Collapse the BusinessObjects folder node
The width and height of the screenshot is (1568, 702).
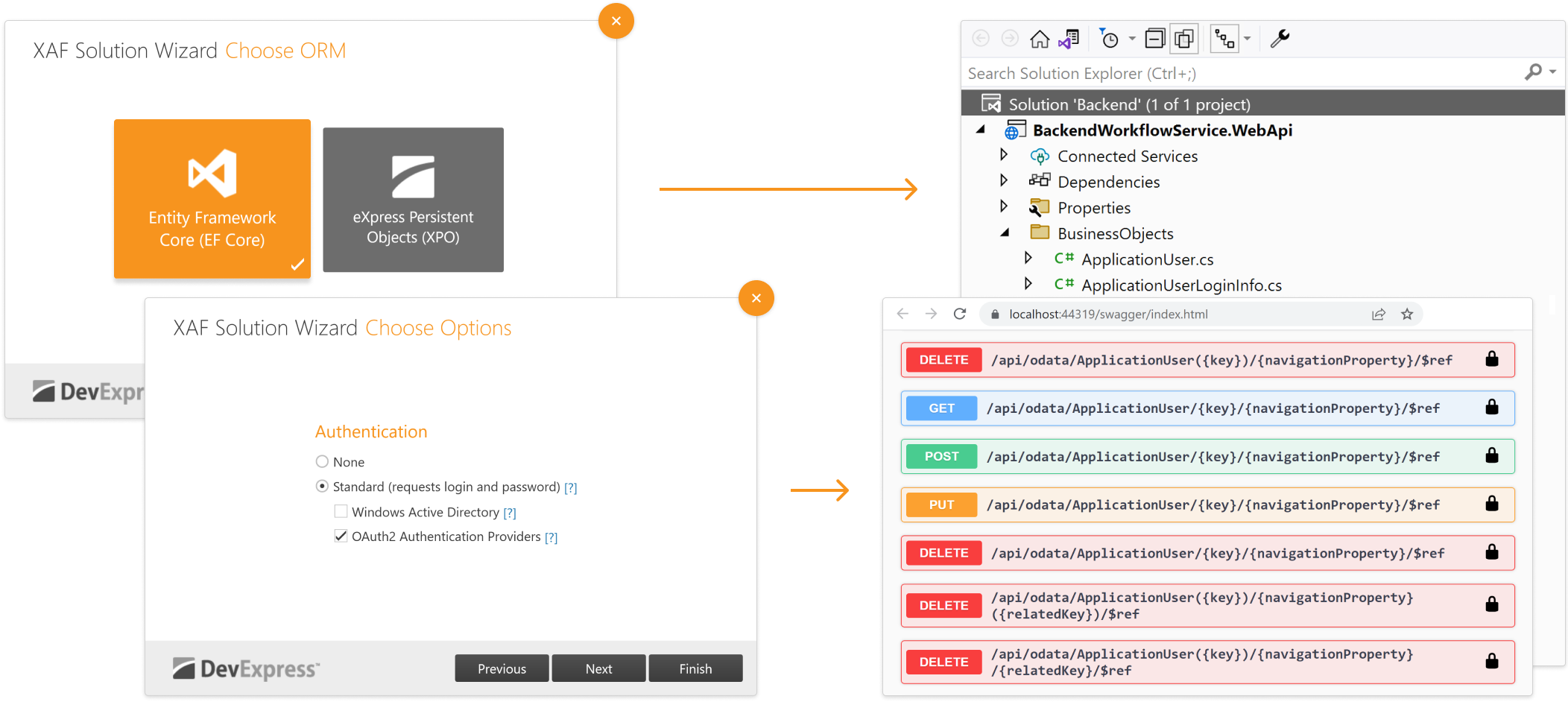coord(1005,233)
